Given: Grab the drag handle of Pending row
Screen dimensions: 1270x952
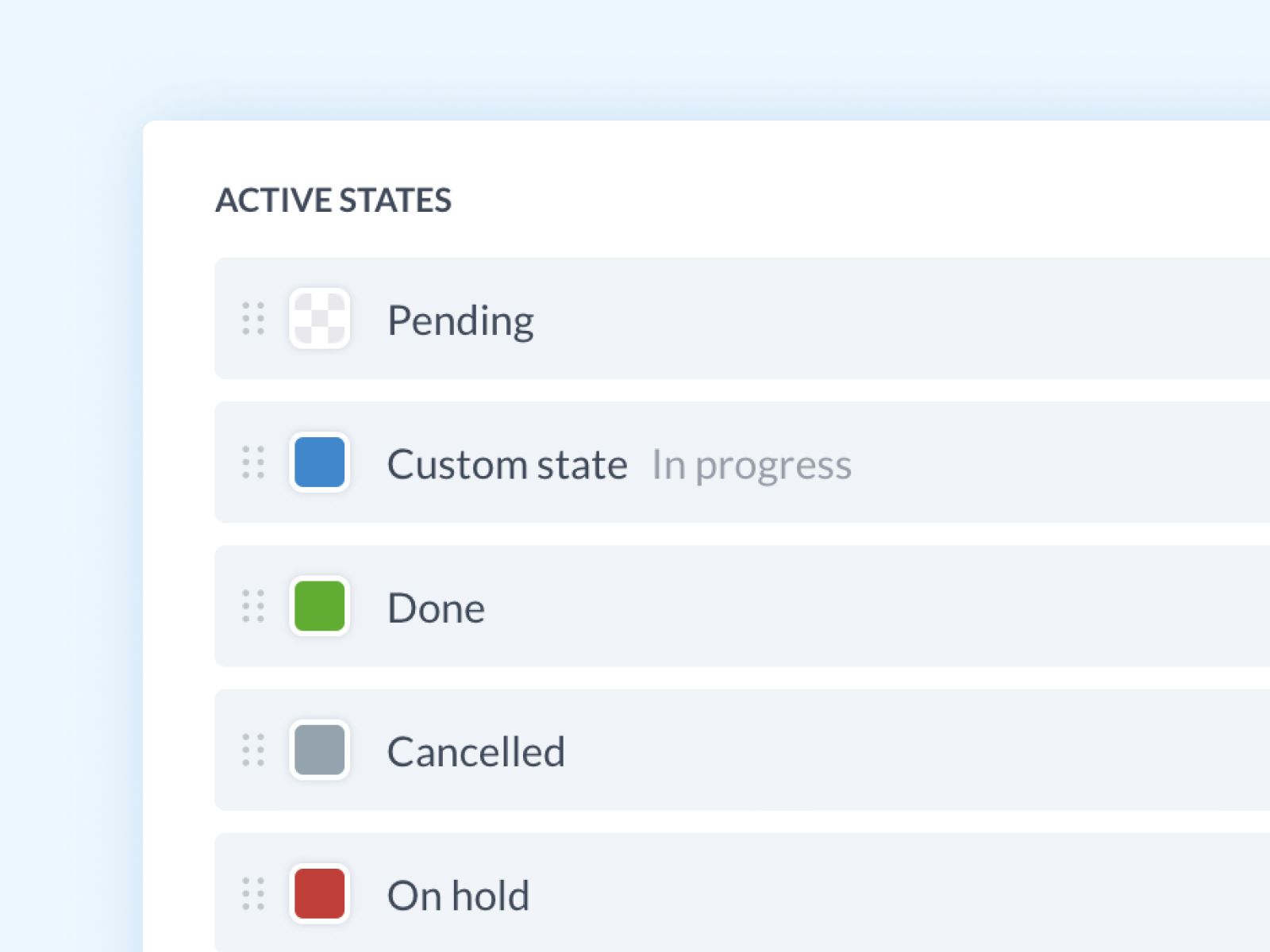Looking at the screenshot, I should click(x=253, y=319).
